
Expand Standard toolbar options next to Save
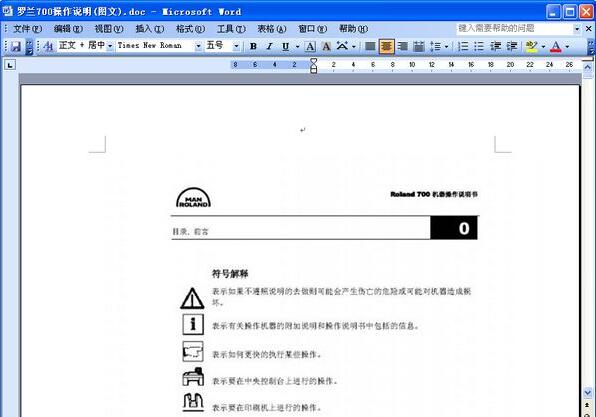[29, 46]
